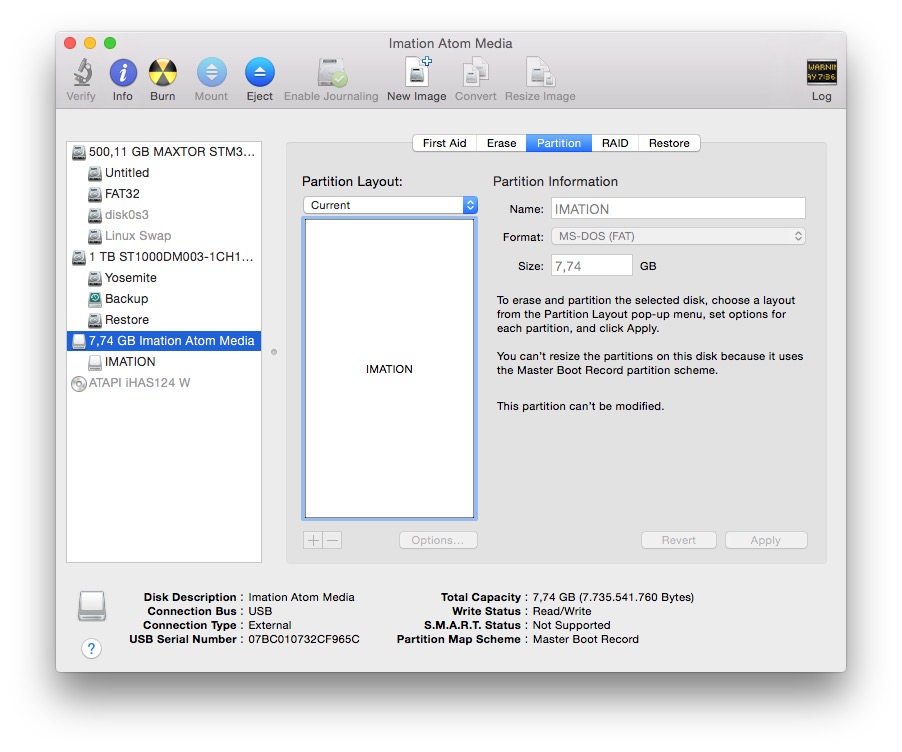Image resolution: width=902 pixels, height=752 pixels.
Task: Click the Options... button
Action: click(437, 540)
